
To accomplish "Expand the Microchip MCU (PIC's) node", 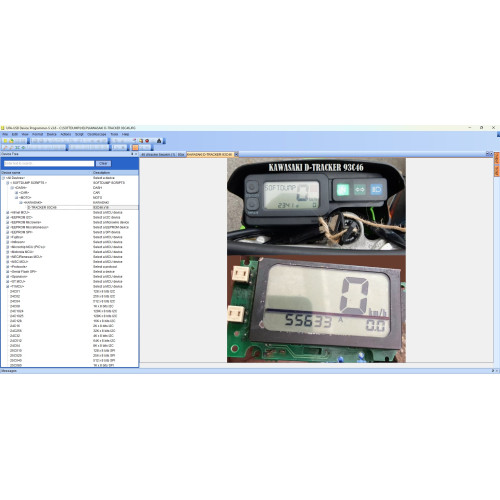I will [8, 247].
